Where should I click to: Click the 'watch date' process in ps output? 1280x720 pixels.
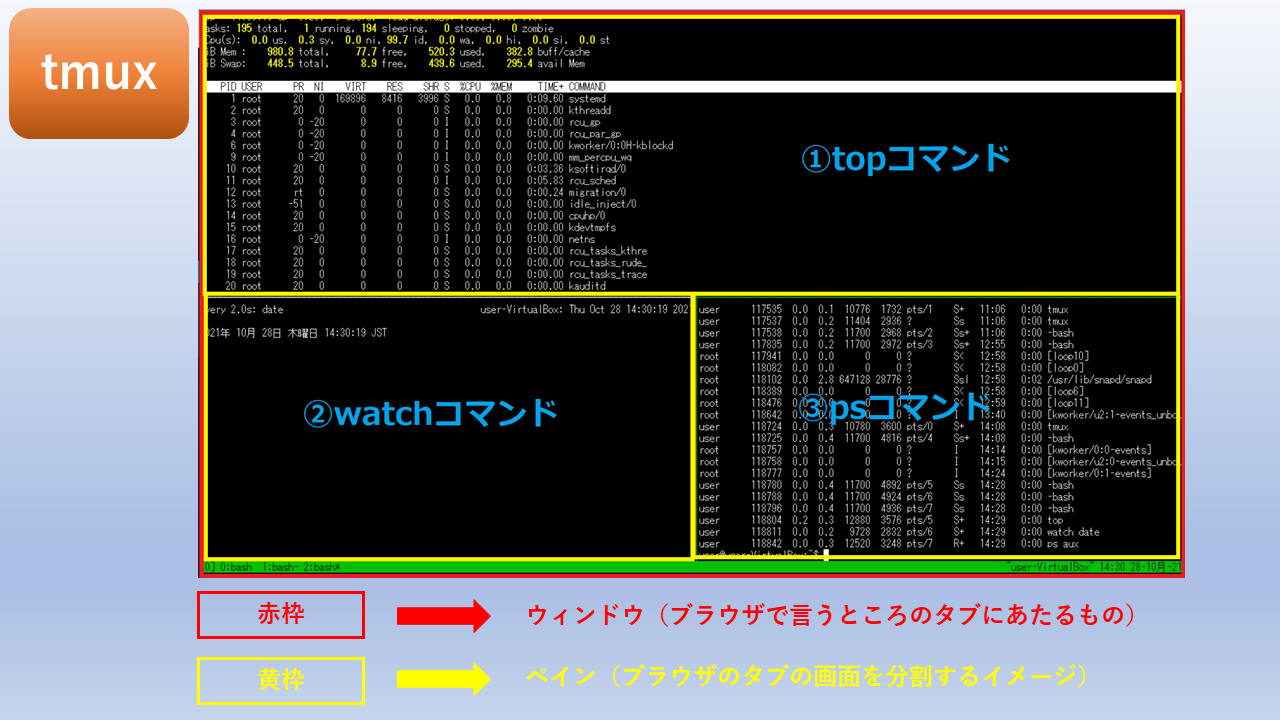1073,532
